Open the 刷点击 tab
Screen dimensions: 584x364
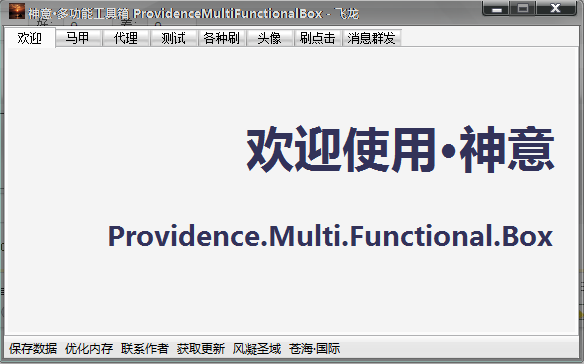pyautogui.click(x=318, y=38)
